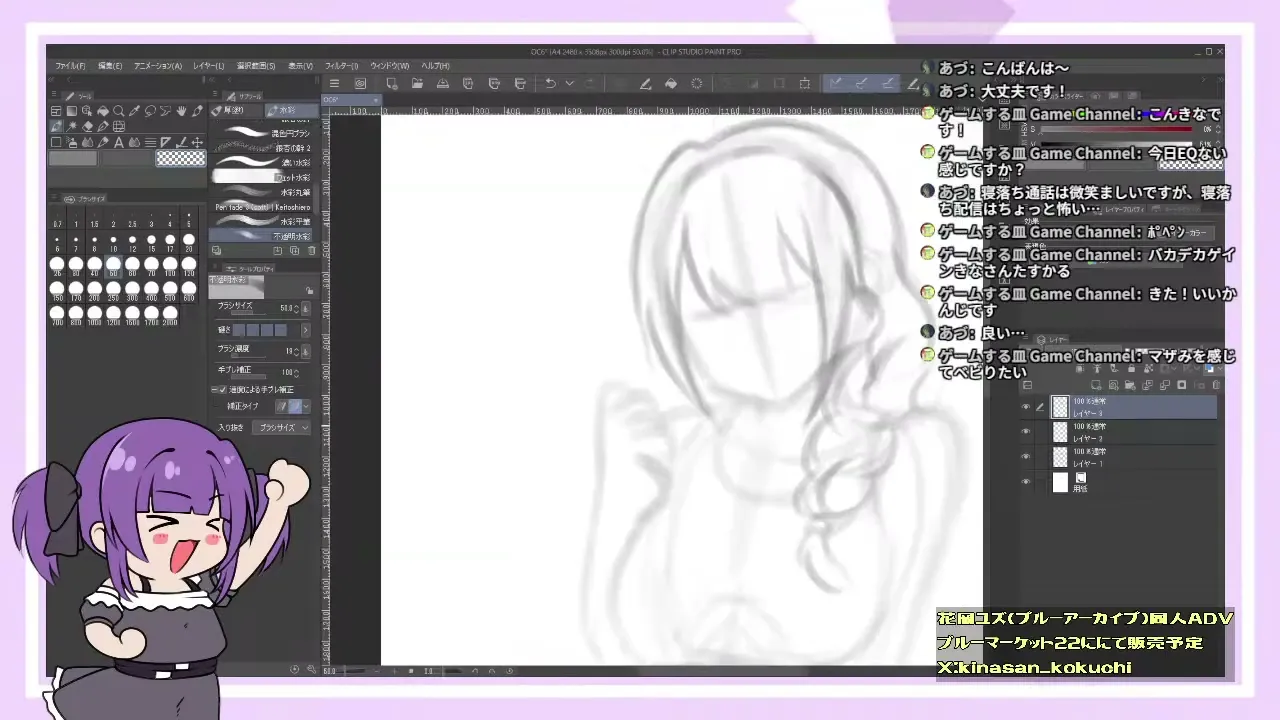Screen dimensions: 1280x720
Task: Click the new layer folder icon
Action: tap(1130, 385)
